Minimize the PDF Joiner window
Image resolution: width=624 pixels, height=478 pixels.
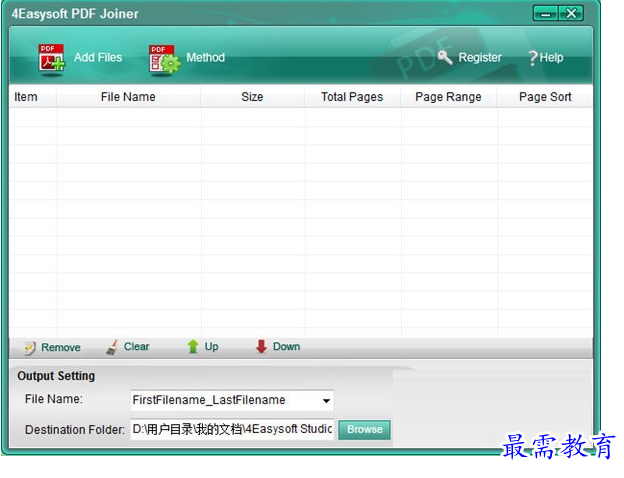(x=546, y=14)
